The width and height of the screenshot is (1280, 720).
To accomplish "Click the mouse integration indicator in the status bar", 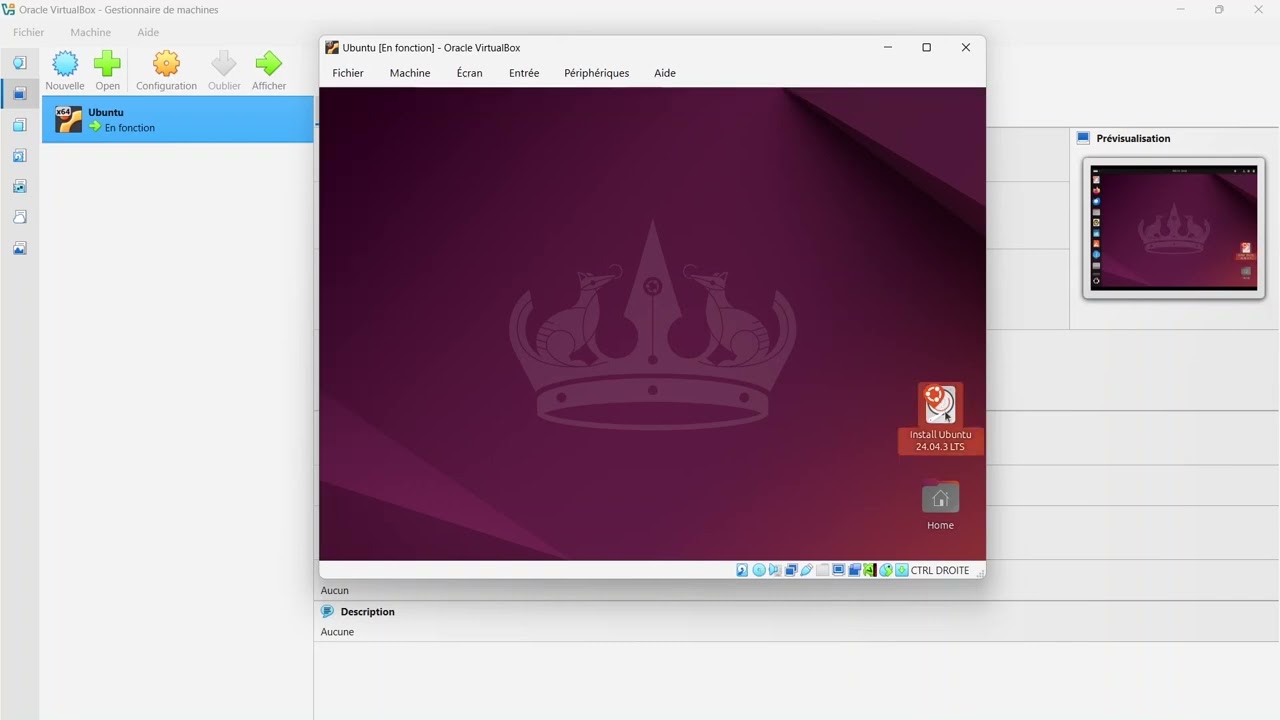I will (x=886, y=570).
